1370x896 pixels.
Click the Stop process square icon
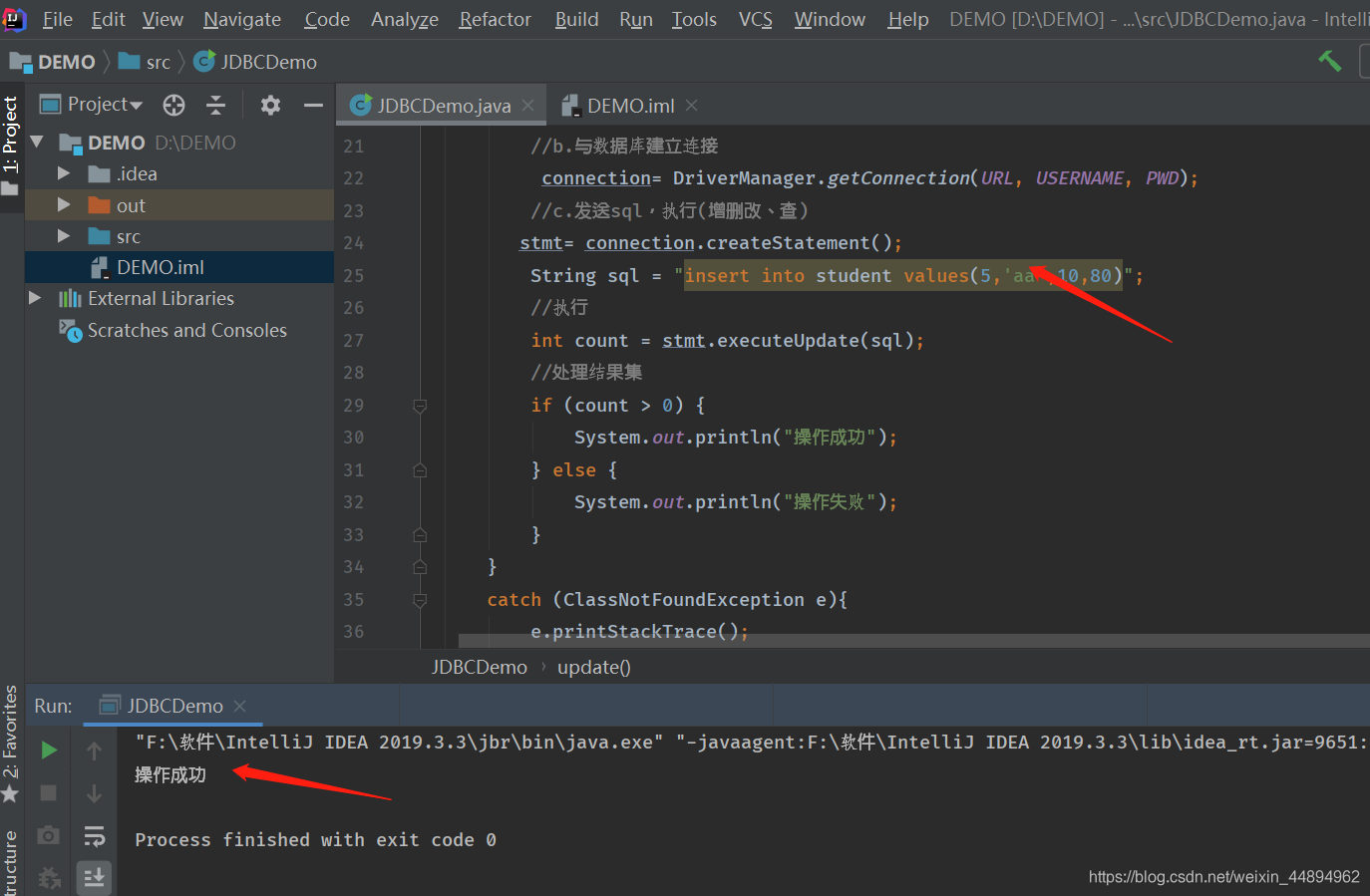tap(49, 792)
